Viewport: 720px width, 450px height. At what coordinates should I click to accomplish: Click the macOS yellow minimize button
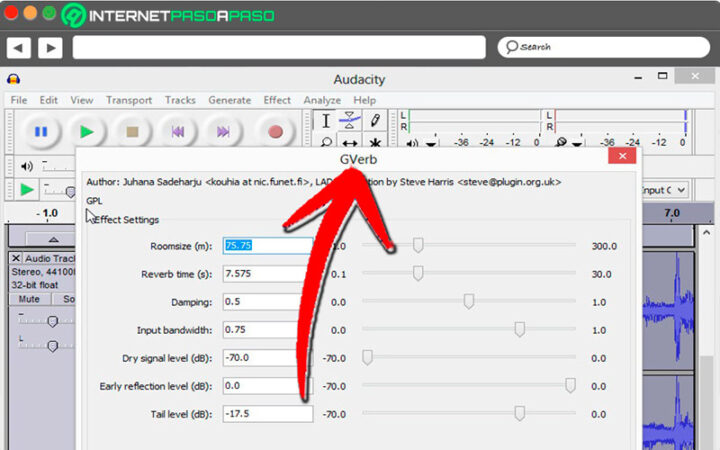30,12
